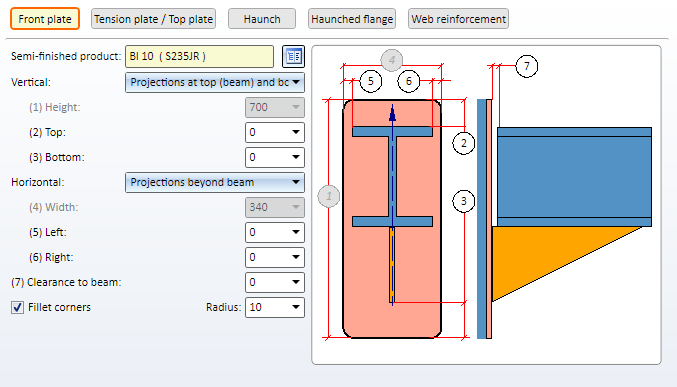Switch to the Haunch tab
Image resolution: width=677 pixels, height=387 pixels.
click(x=262, y=19)
